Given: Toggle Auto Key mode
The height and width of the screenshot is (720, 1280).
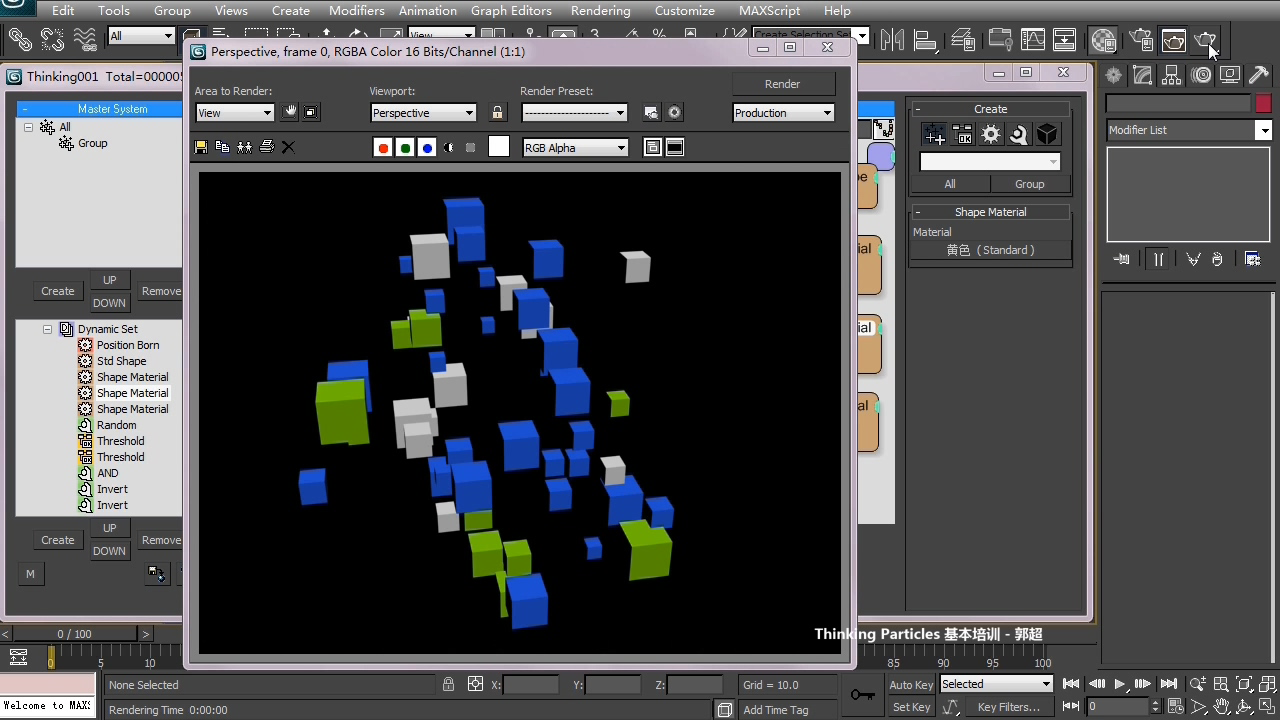Looking at the screenshot, I should click(x=911, y=685).
